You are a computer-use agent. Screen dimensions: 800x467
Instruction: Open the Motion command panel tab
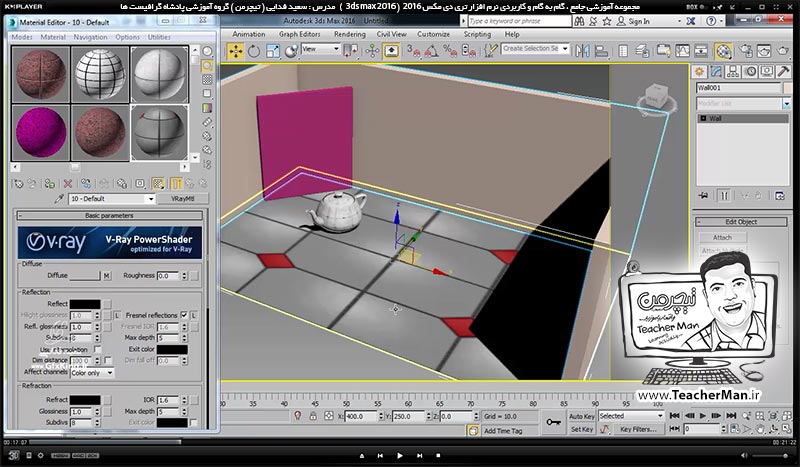pyautogui.click(x=750, y=72)
